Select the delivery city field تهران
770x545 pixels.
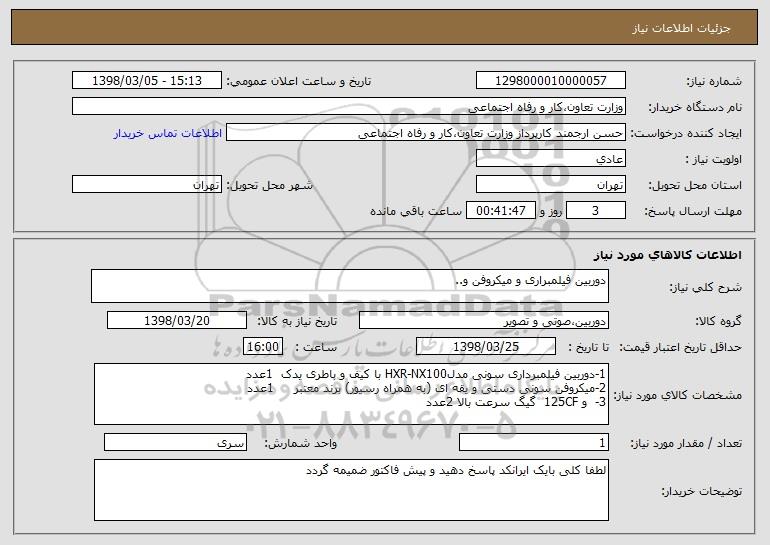point(147,185)
